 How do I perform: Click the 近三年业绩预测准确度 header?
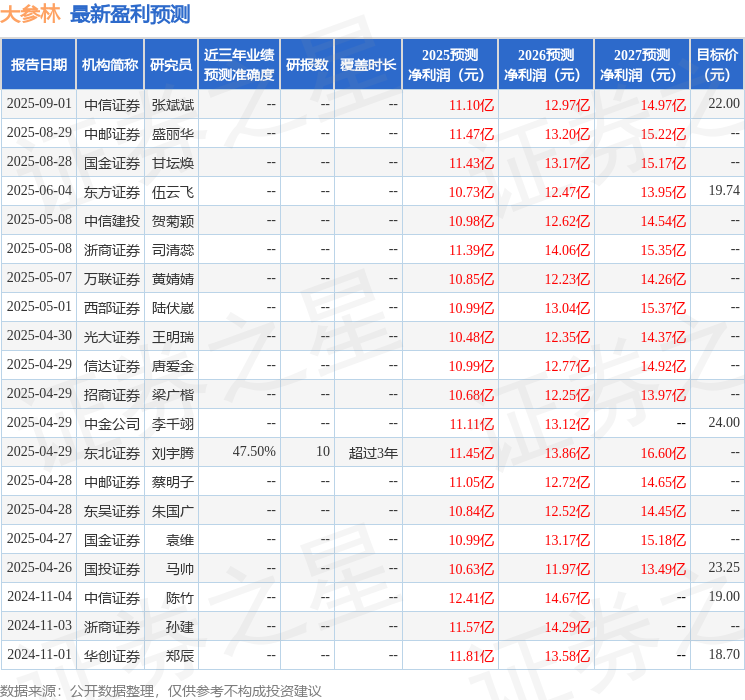tap(239, 65)
